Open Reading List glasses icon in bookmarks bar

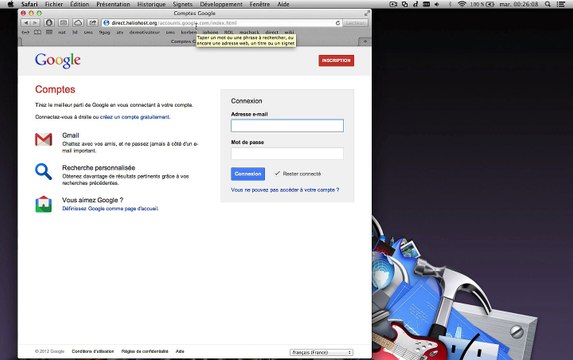25,32
